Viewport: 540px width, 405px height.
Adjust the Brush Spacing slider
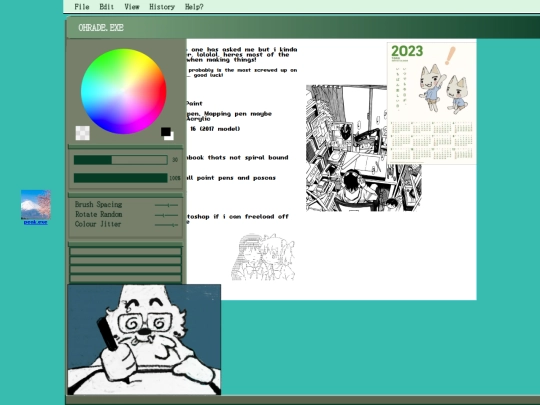pos(166,205)
